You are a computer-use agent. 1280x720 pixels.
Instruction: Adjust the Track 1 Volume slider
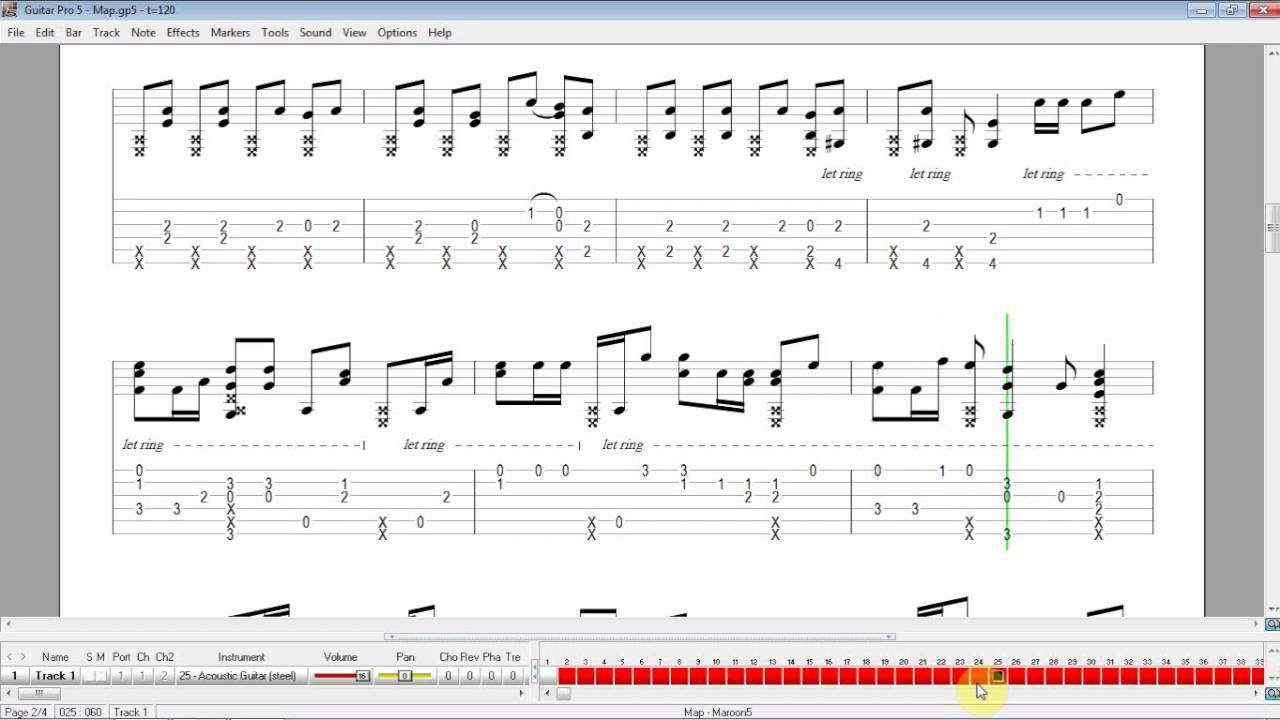point(341,676)
